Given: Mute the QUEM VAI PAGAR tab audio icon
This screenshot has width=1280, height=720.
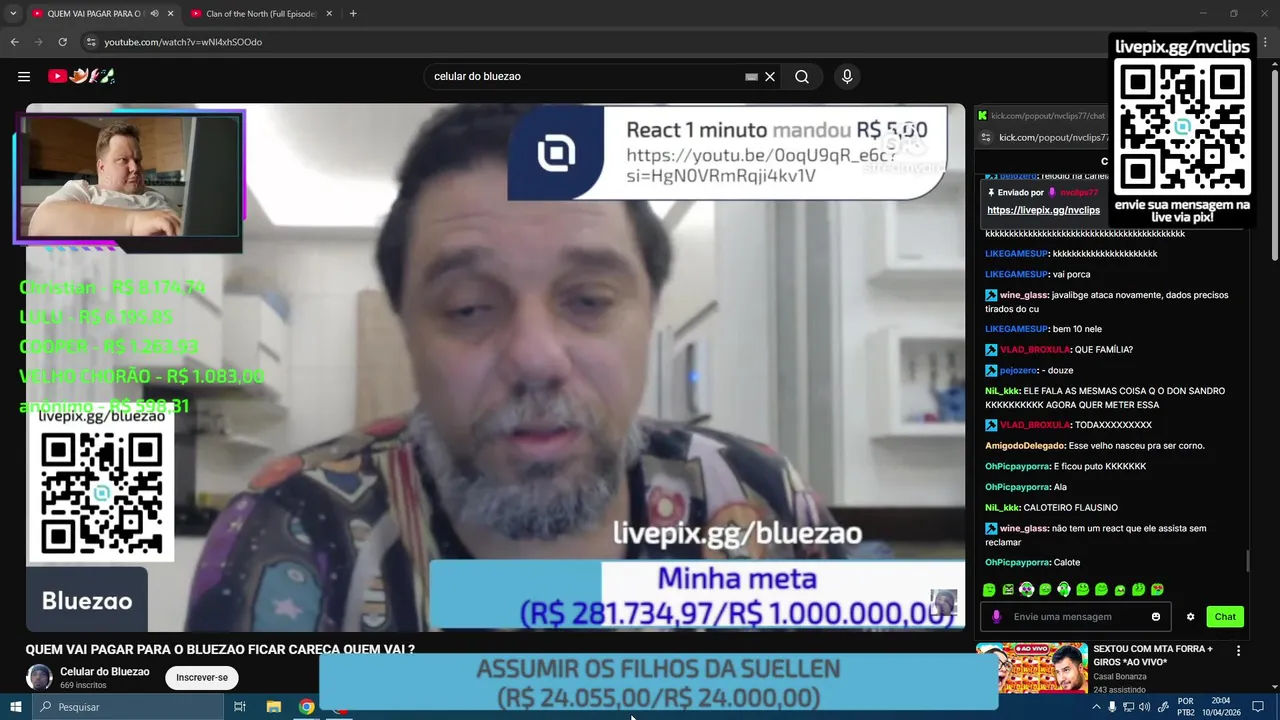Looking at the screenshot, I should pyautogui.click(x=154, y=14).
